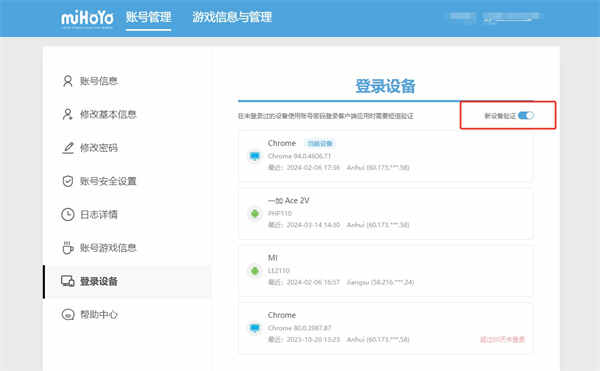The width and height of the screenshot is (600, 371).
Task: Click the Android icon of 一加 Ace 2V
Action: (x=254, y=213)
